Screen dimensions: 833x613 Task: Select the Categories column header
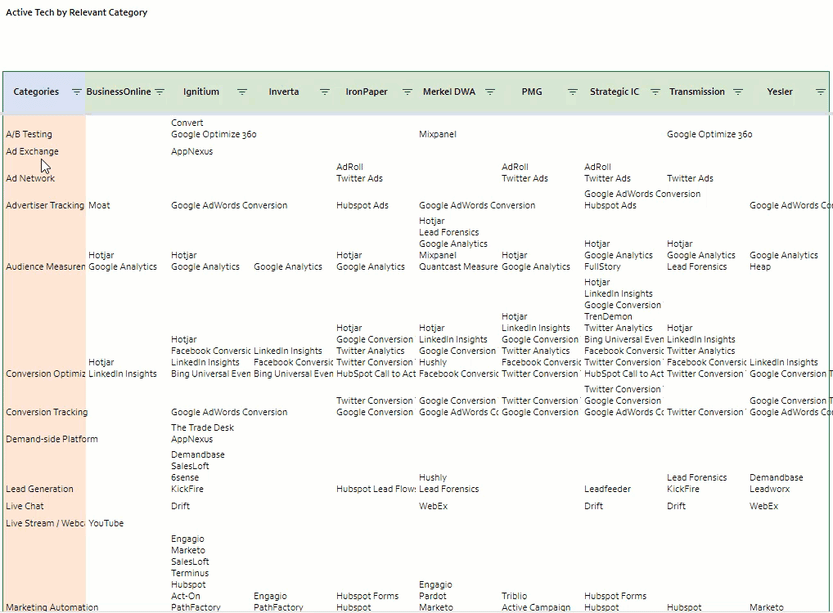click(x=36, y=92)
